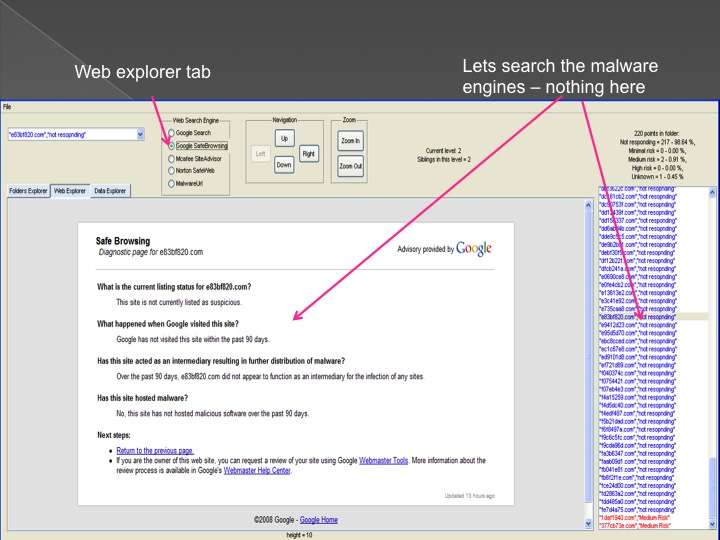Switch to the Data Explorer tab
Screen dimensions: 720x540
tap(109, 190)
